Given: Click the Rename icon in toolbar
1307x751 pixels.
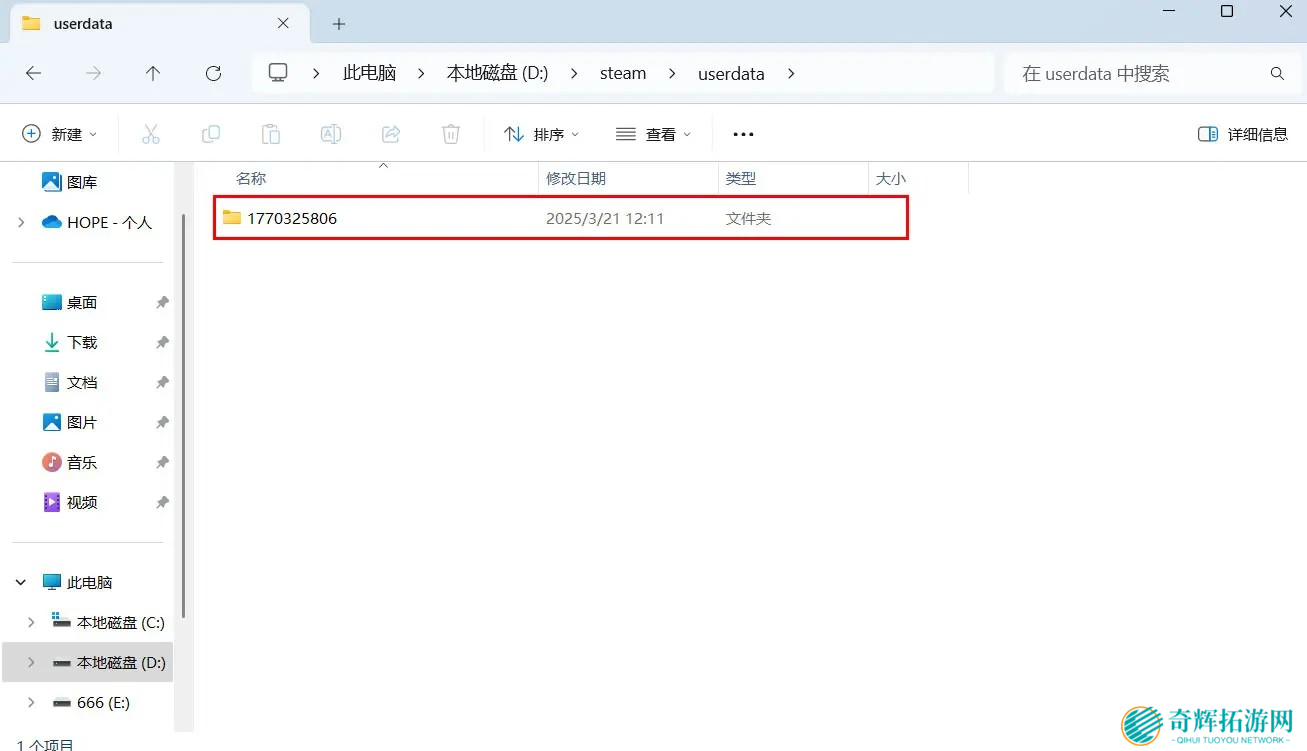Looking at the screenshot, I should [331, 134].
